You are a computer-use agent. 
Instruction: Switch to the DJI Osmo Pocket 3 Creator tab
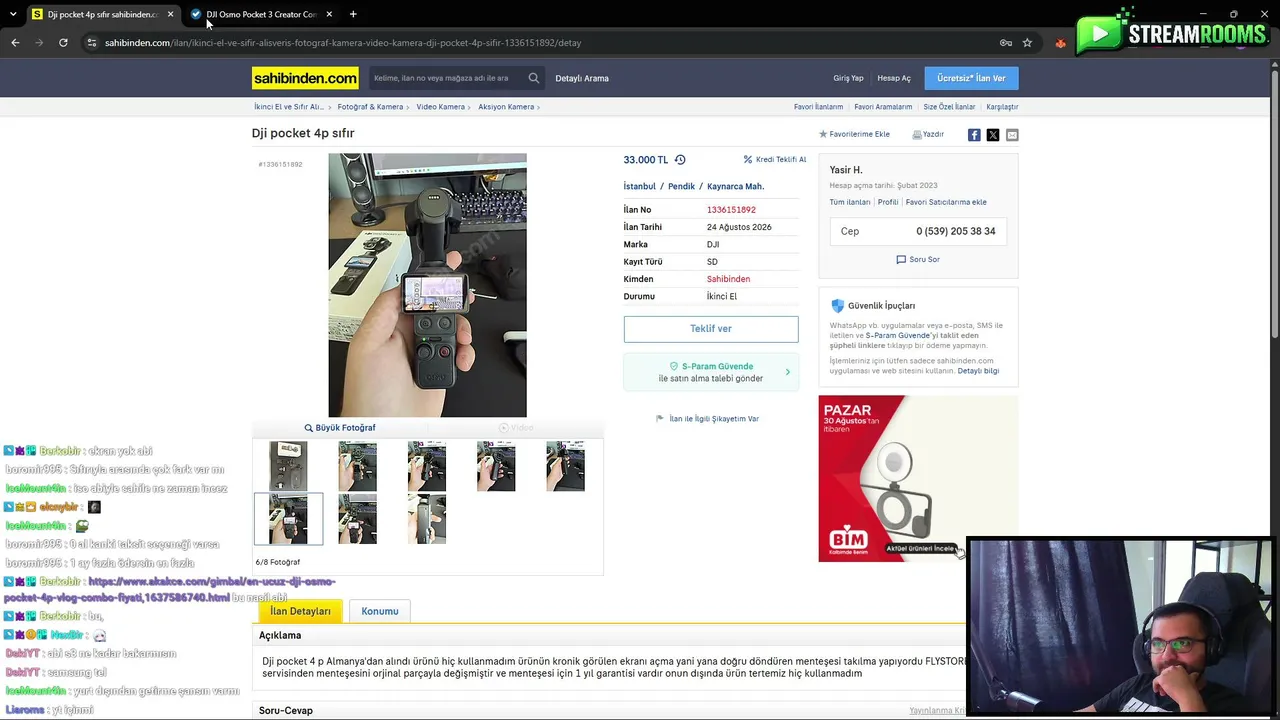point(261,14)
